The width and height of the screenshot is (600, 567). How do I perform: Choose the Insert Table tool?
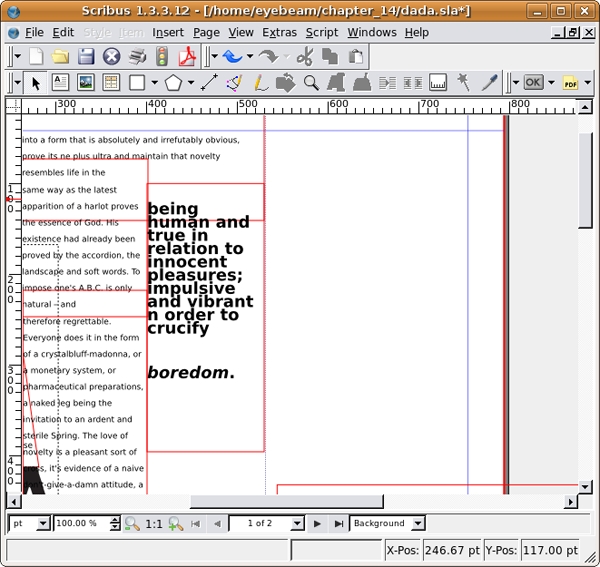[111, 83]
